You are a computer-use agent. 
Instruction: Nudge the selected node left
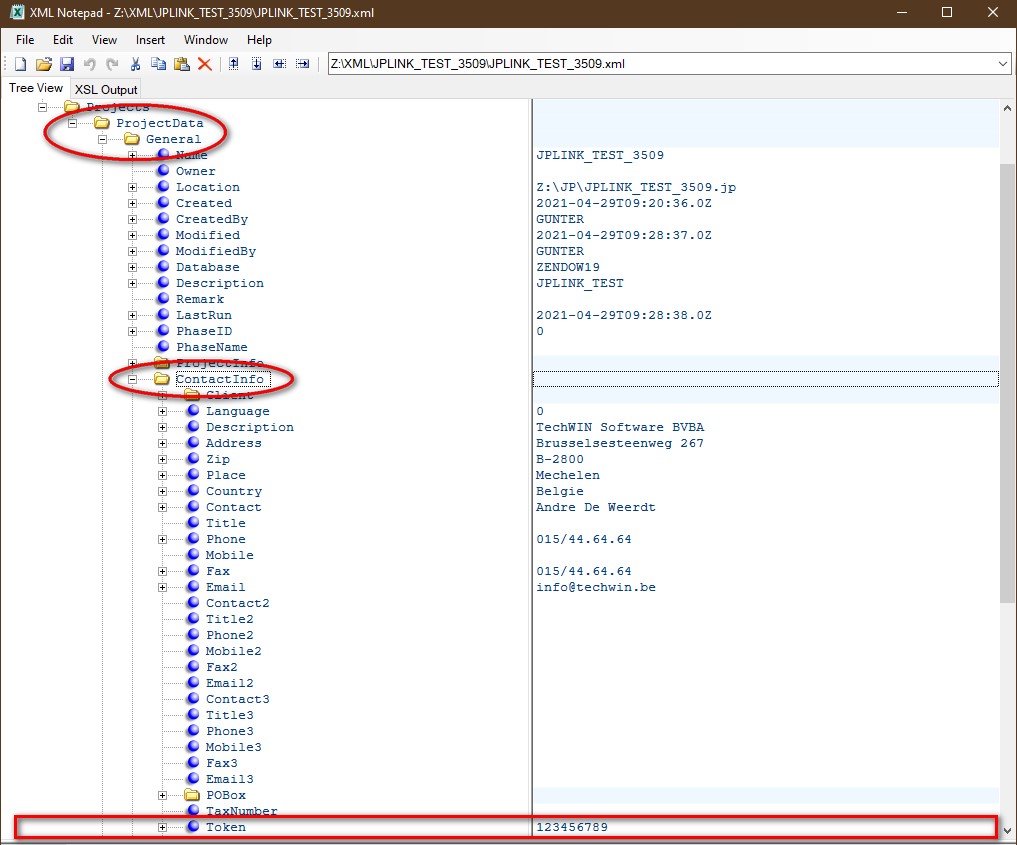coord(280,64)
